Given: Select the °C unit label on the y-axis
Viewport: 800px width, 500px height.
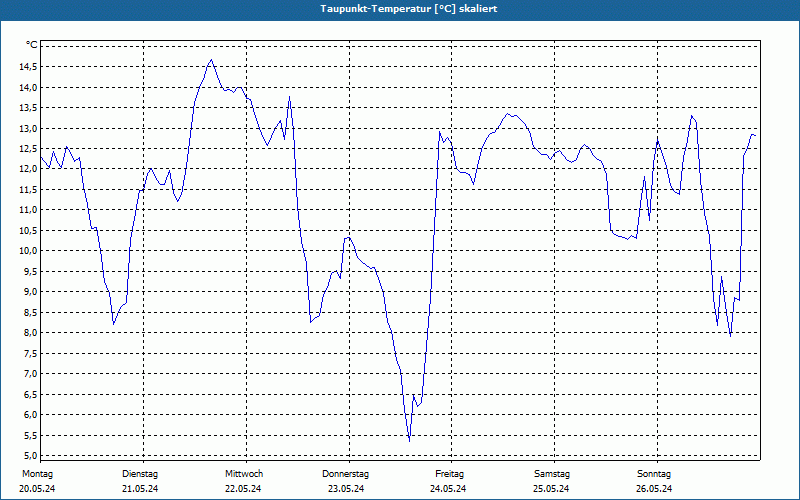Looking at the screenshot, I should [32, 45].
